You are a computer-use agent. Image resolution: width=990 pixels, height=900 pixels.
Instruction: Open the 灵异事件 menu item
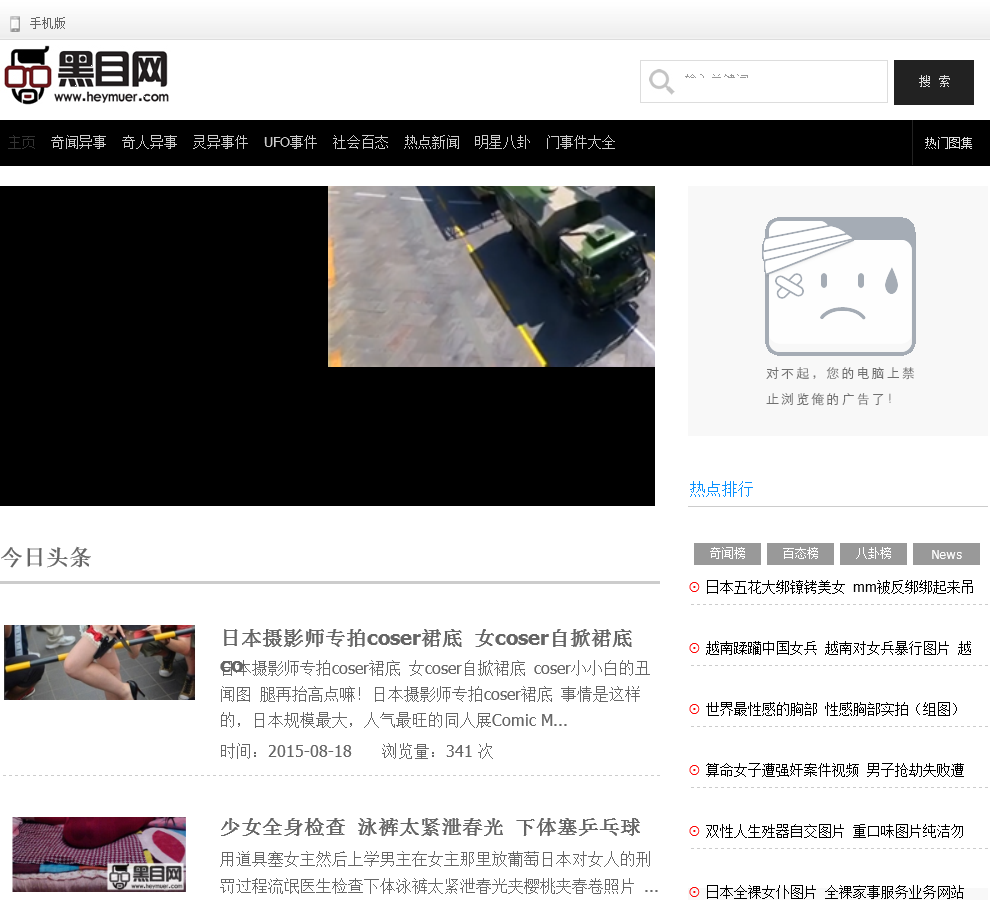point(220,143)
